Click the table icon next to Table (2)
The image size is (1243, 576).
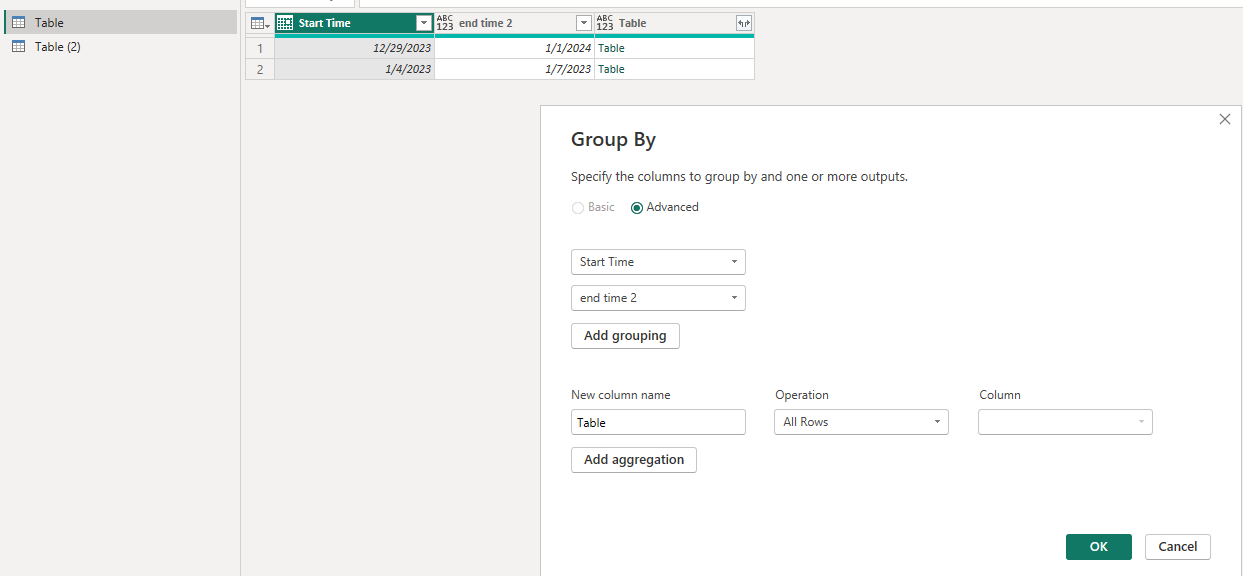coord(18,47)
